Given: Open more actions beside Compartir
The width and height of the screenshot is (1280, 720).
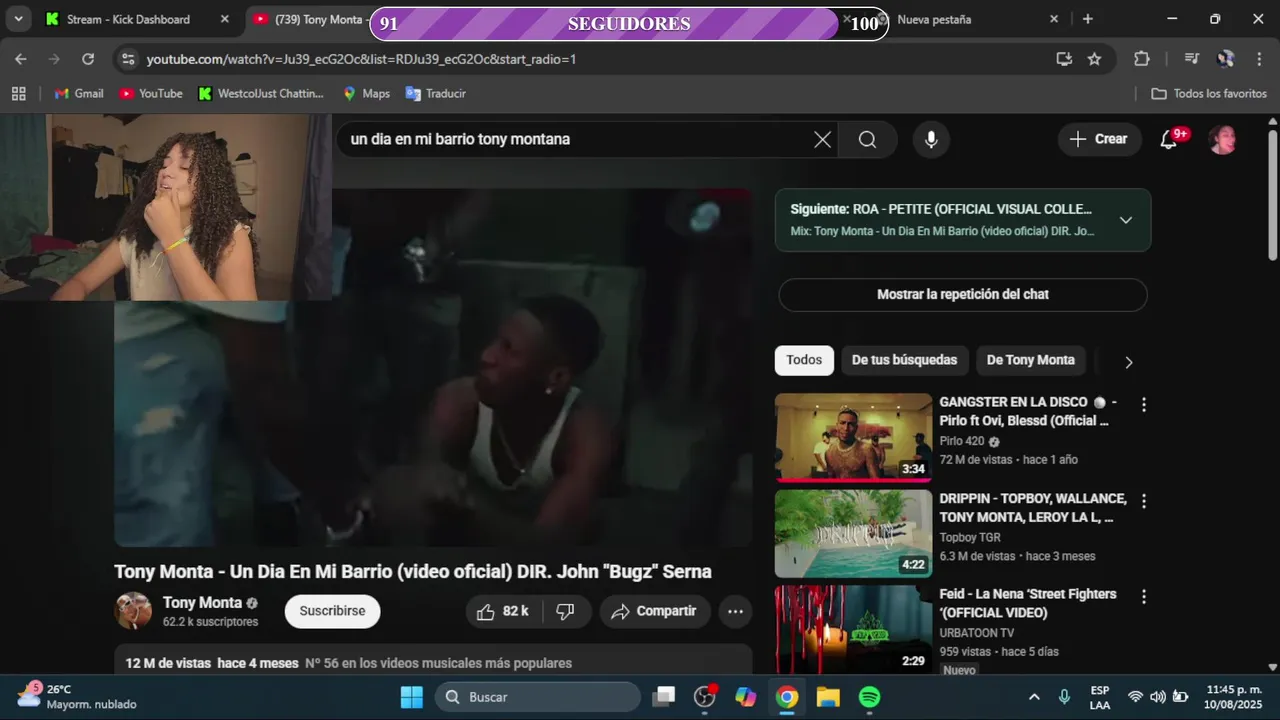Looking at the screenshot, I should (735, 611).
